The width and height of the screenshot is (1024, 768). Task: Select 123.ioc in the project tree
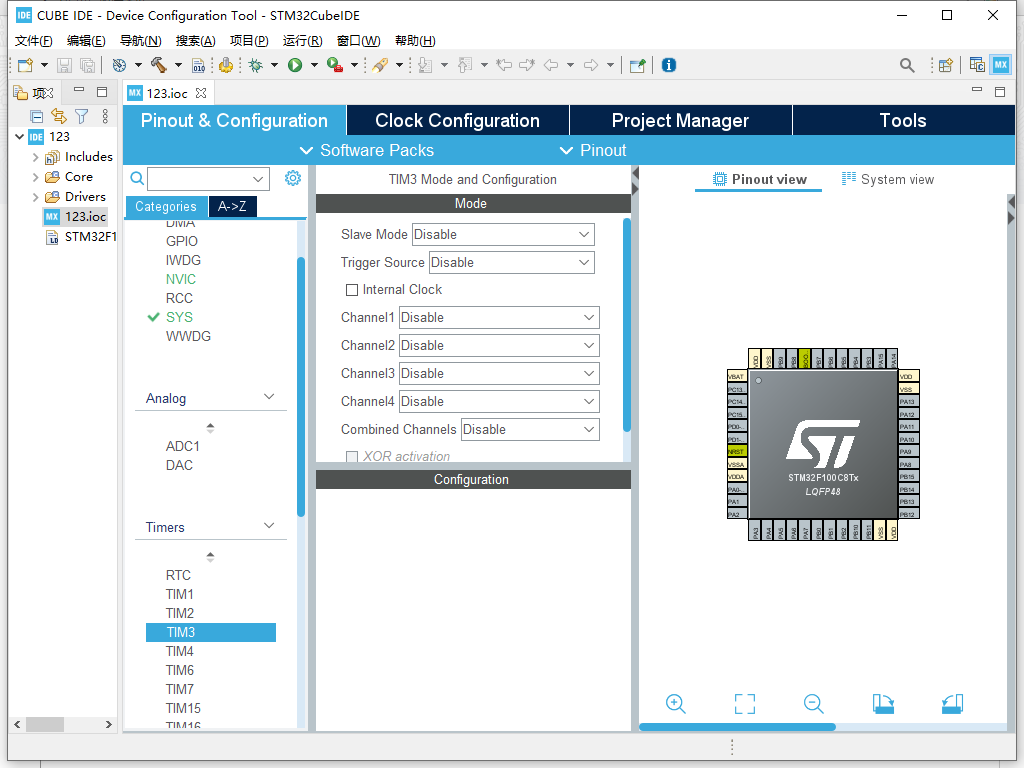click(85, 217)
